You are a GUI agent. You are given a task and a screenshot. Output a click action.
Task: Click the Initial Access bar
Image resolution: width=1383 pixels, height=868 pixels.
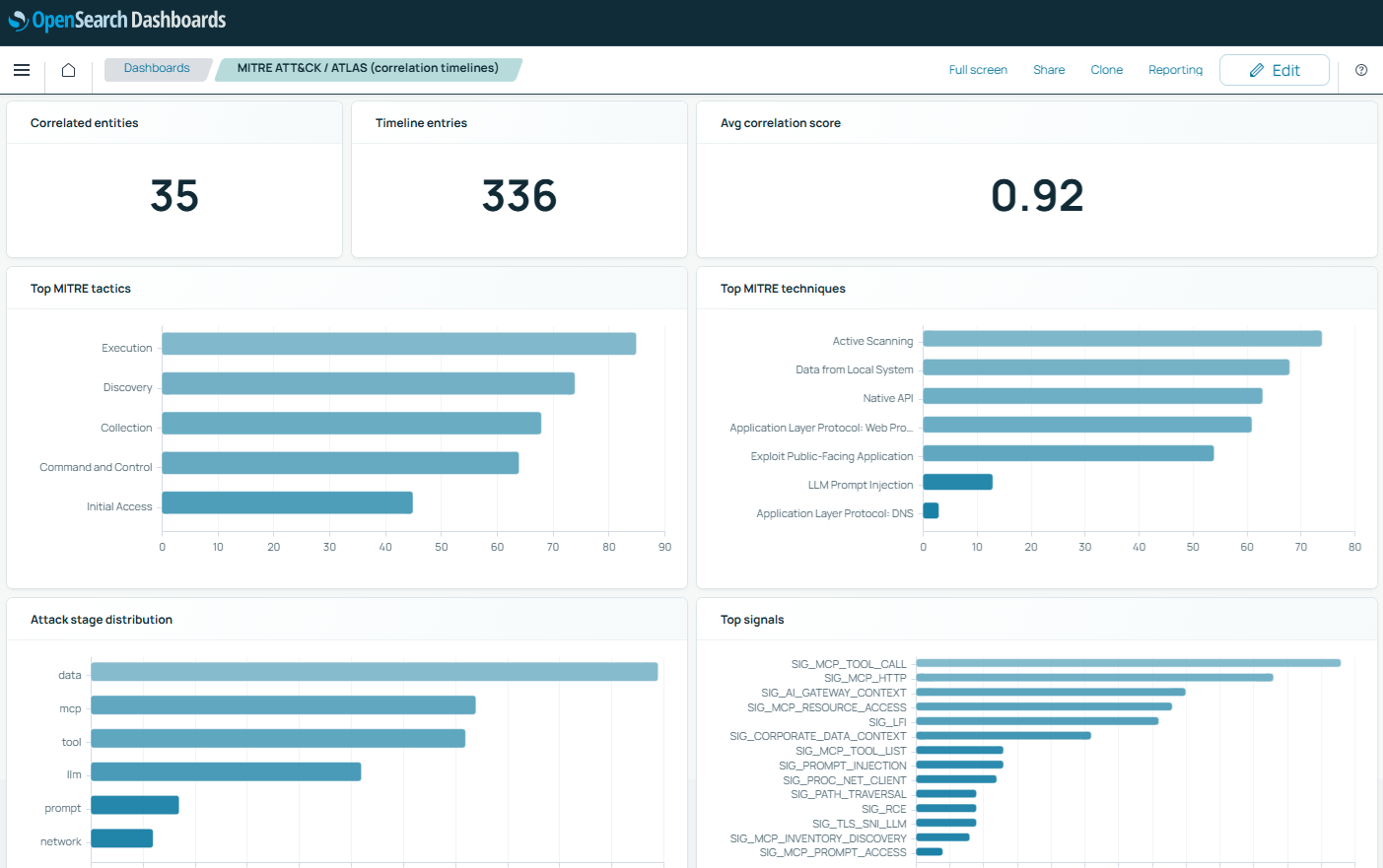point(287,502)
